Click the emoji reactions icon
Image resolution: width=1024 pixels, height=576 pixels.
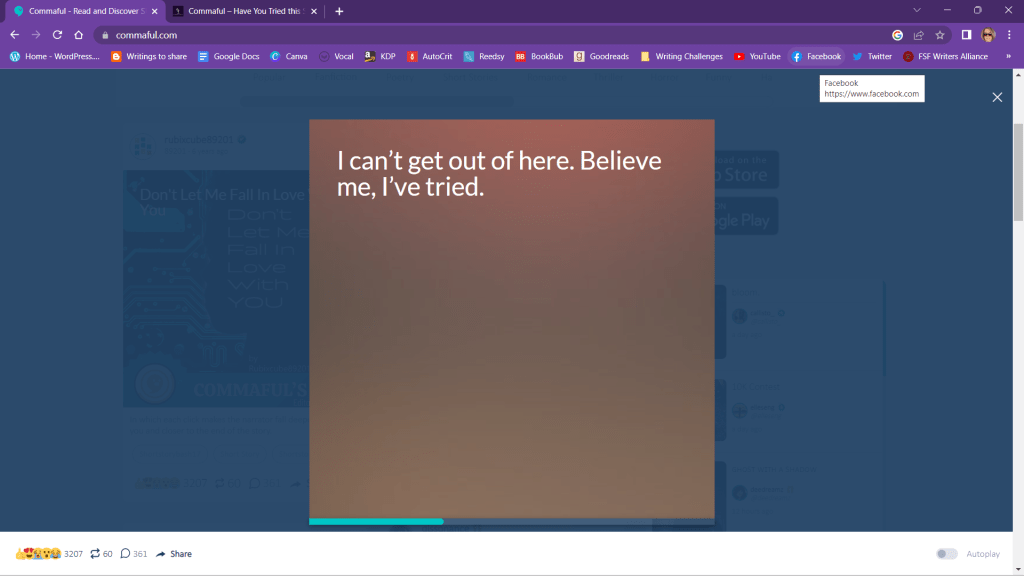click(x=38, y=554)
